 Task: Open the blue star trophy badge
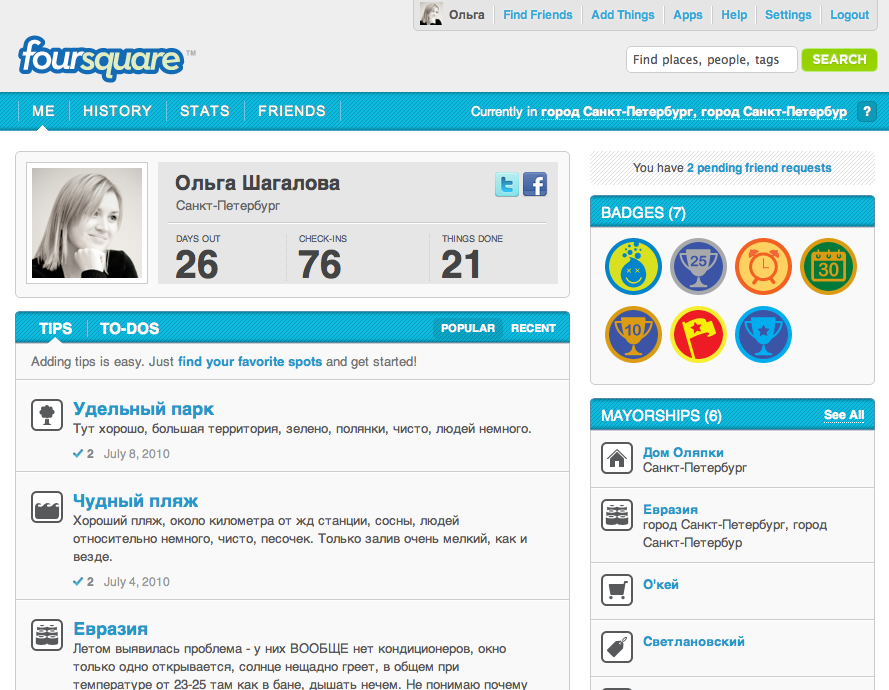click(x=763, y=335)
